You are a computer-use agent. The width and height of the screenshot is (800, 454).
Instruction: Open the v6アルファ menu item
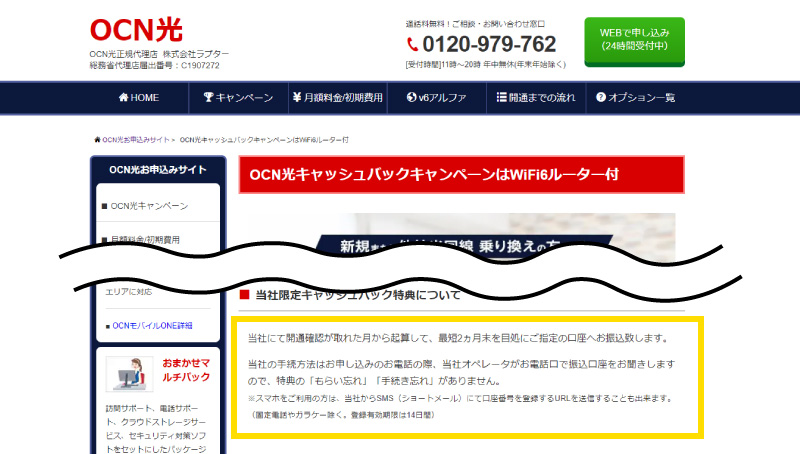[x=437, y=97]
